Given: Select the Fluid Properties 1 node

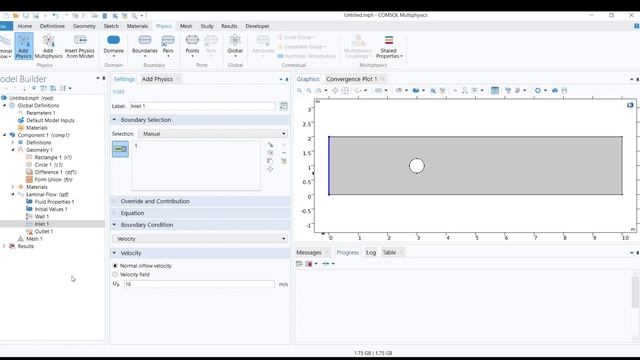Looking at the screenshot, I should click(x=54, y=202).
